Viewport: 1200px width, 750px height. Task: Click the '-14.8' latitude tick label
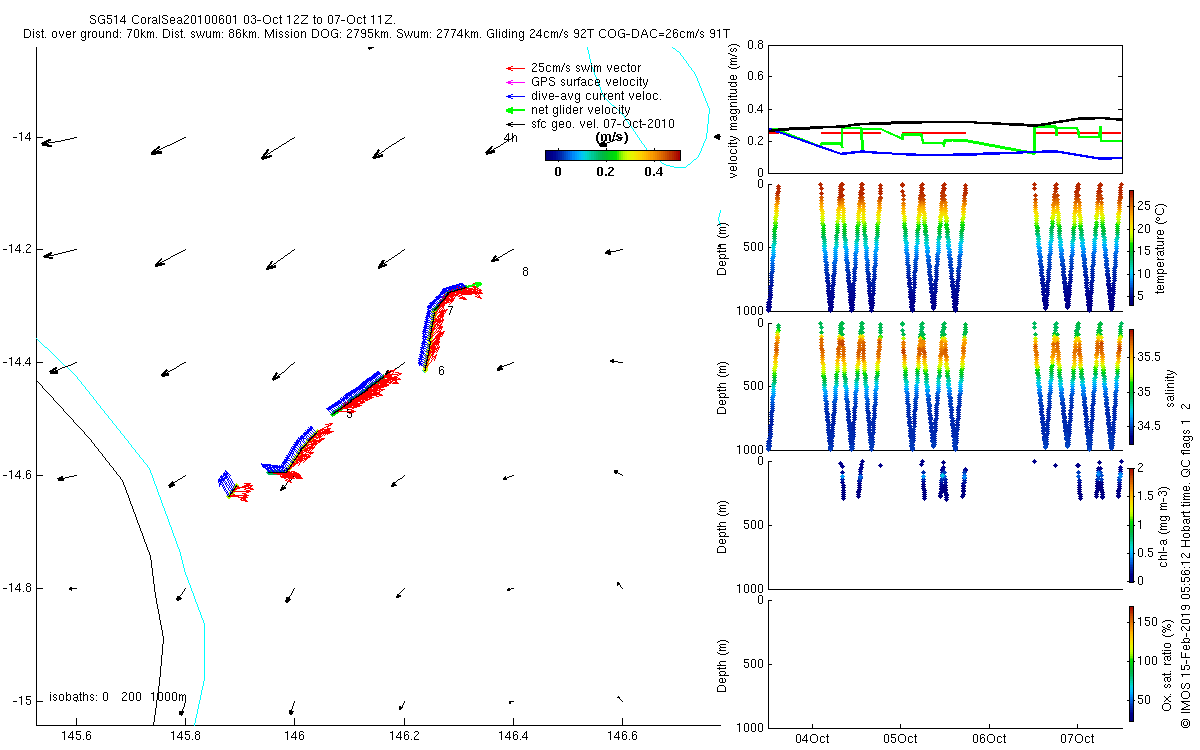coord(17,588)
